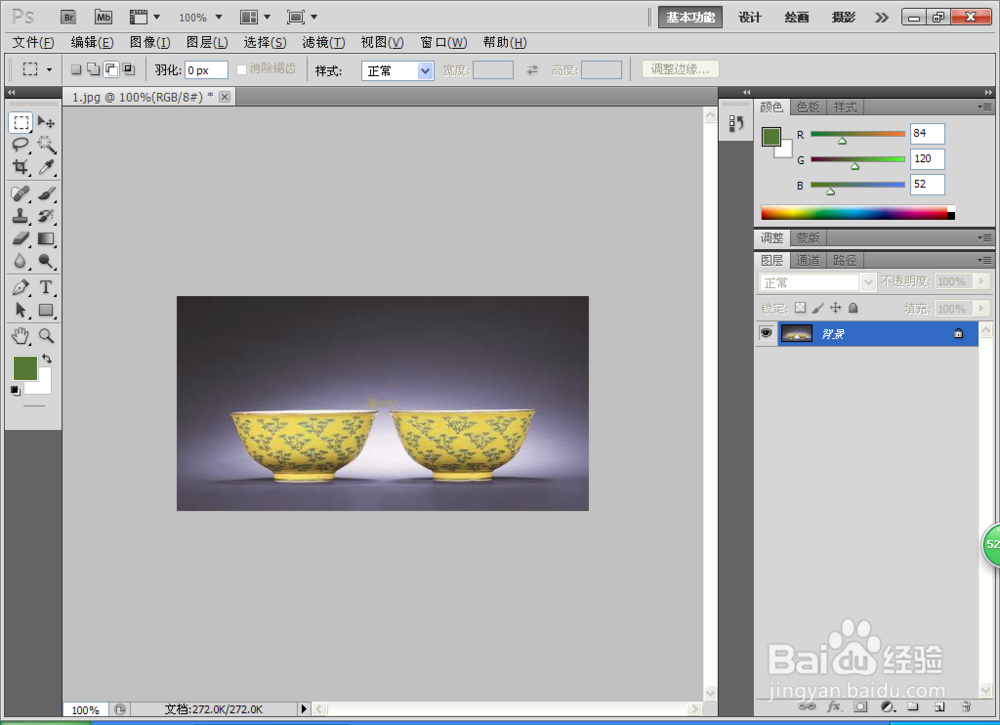
Task: Choose Add to Selection mode
Action: [x=93, y=70]
